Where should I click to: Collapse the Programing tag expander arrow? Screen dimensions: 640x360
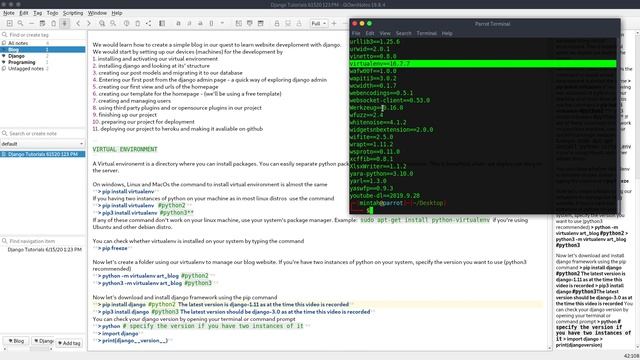point(4,62)
